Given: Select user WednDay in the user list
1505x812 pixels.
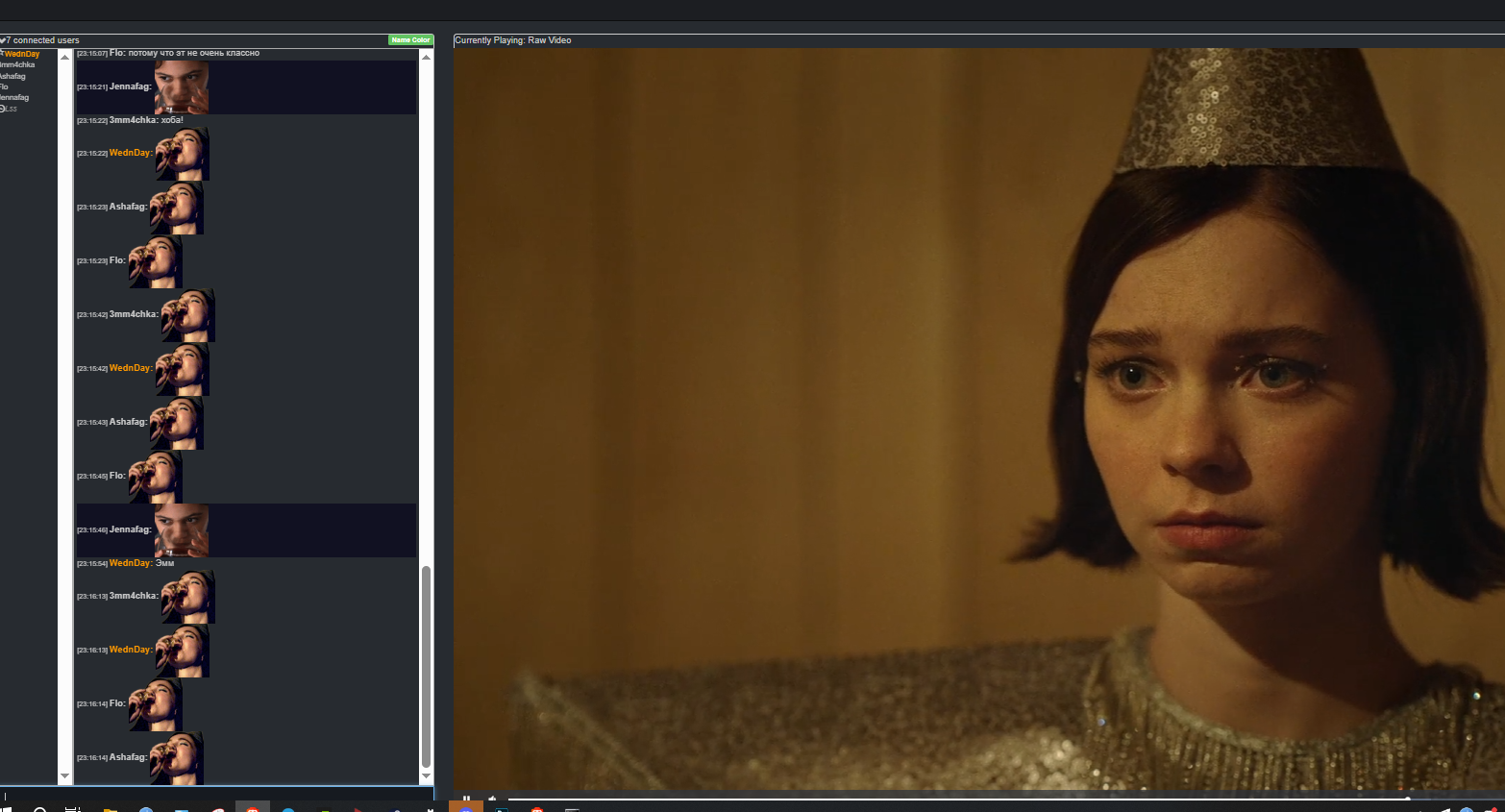Looking at the screenshot, I should [21, 54].
